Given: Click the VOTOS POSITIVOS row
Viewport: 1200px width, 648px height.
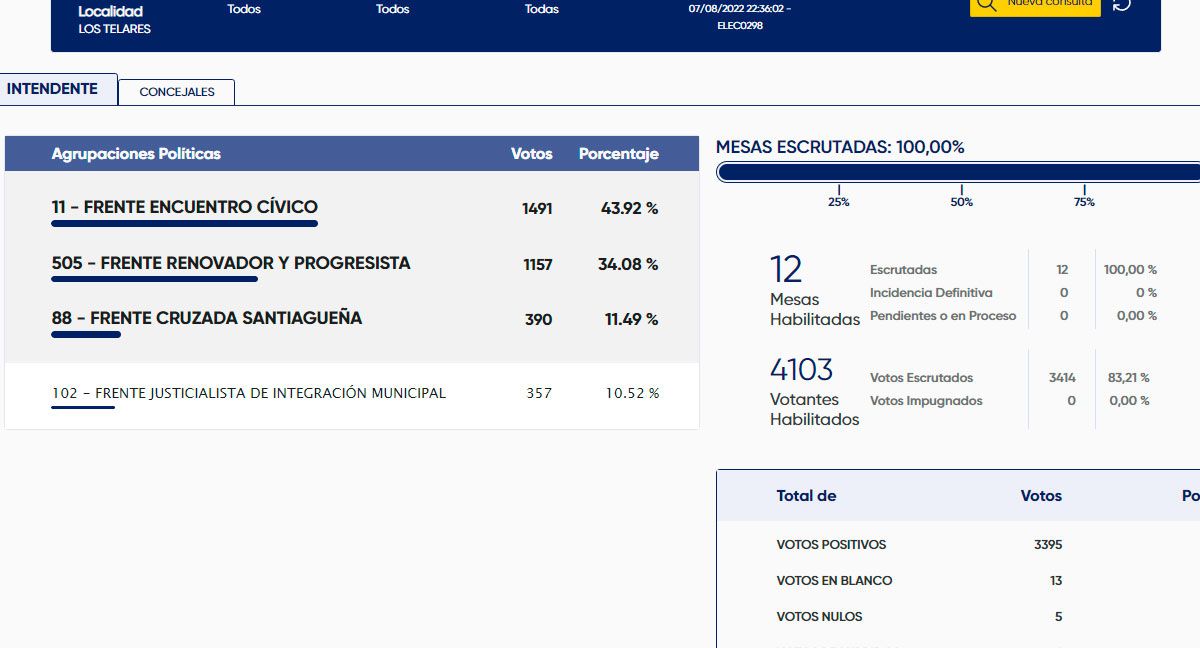Looking at the screenshot, I should [831, 545].
